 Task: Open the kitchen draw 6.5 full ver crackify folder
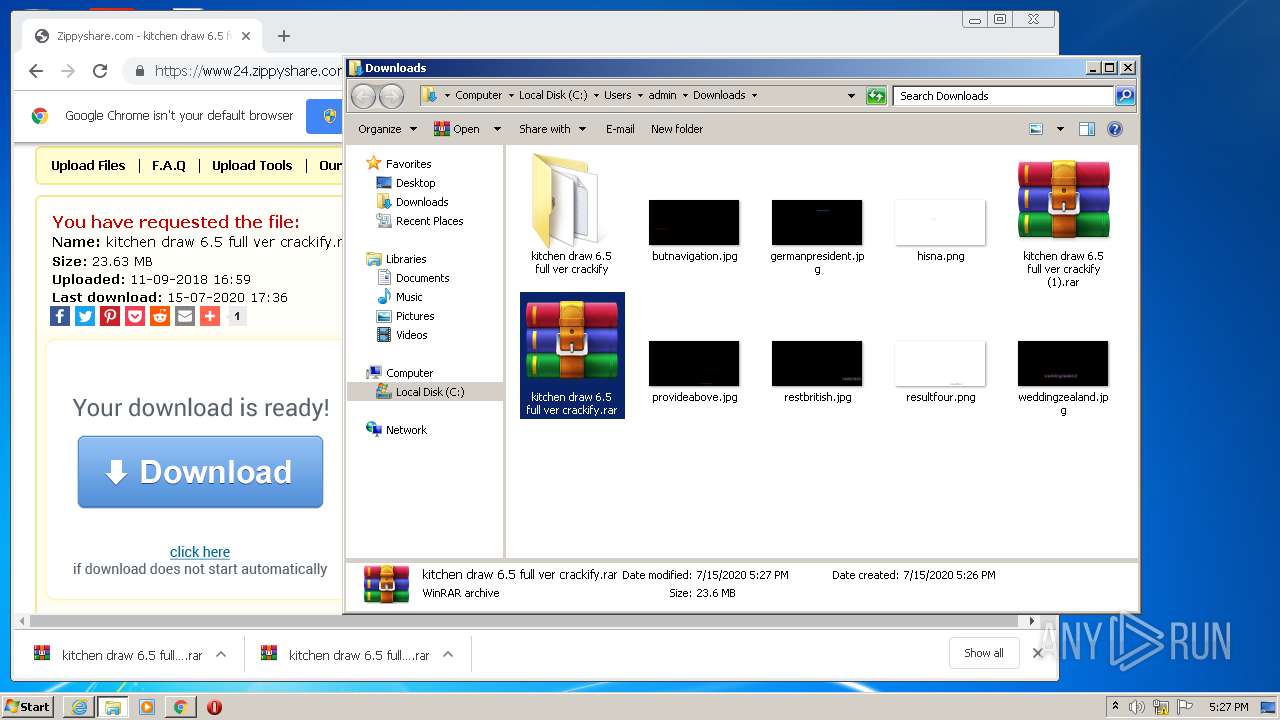[x=571, y=214]
